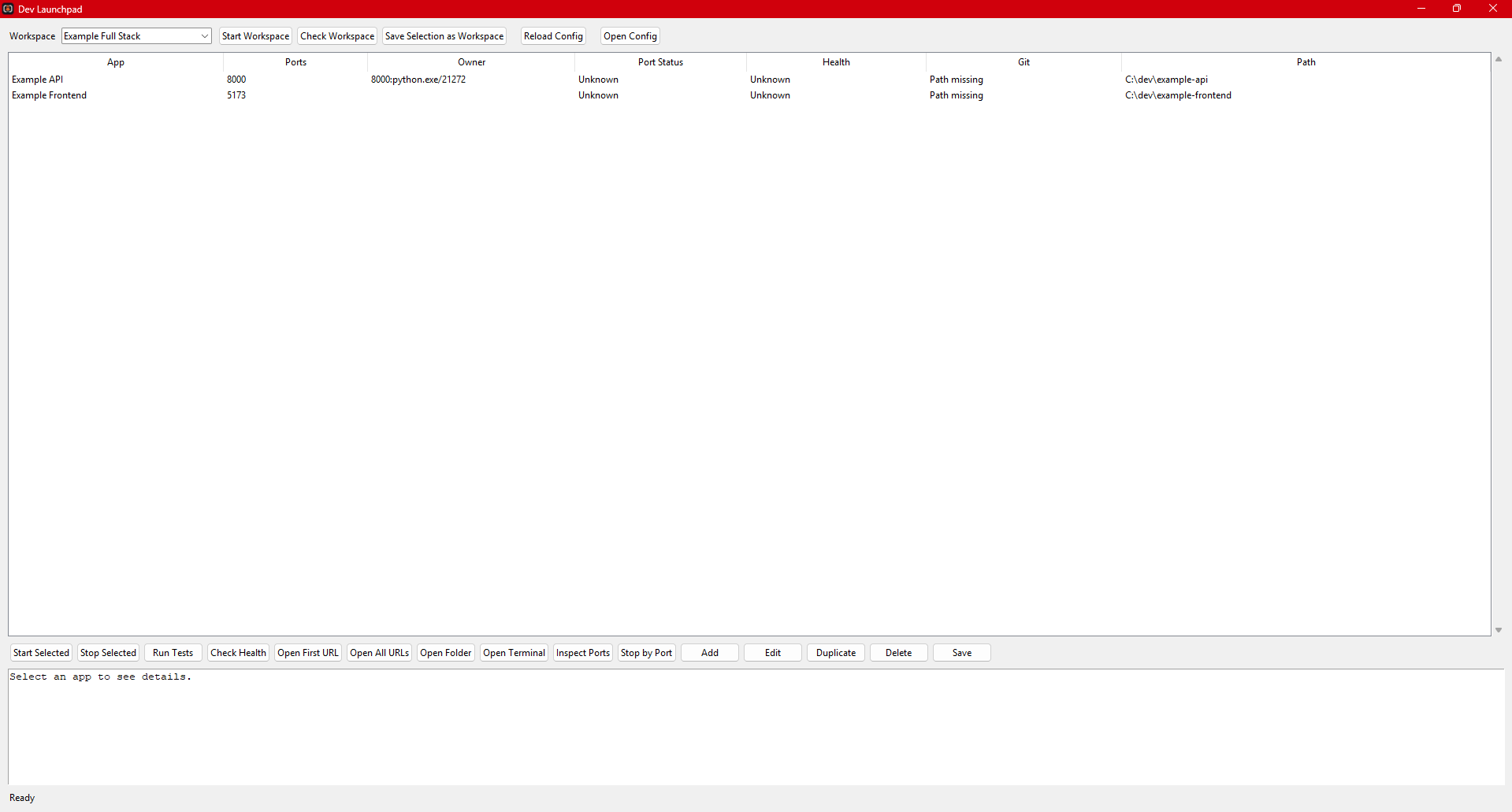Click Open First URL button

pos(307,653)
